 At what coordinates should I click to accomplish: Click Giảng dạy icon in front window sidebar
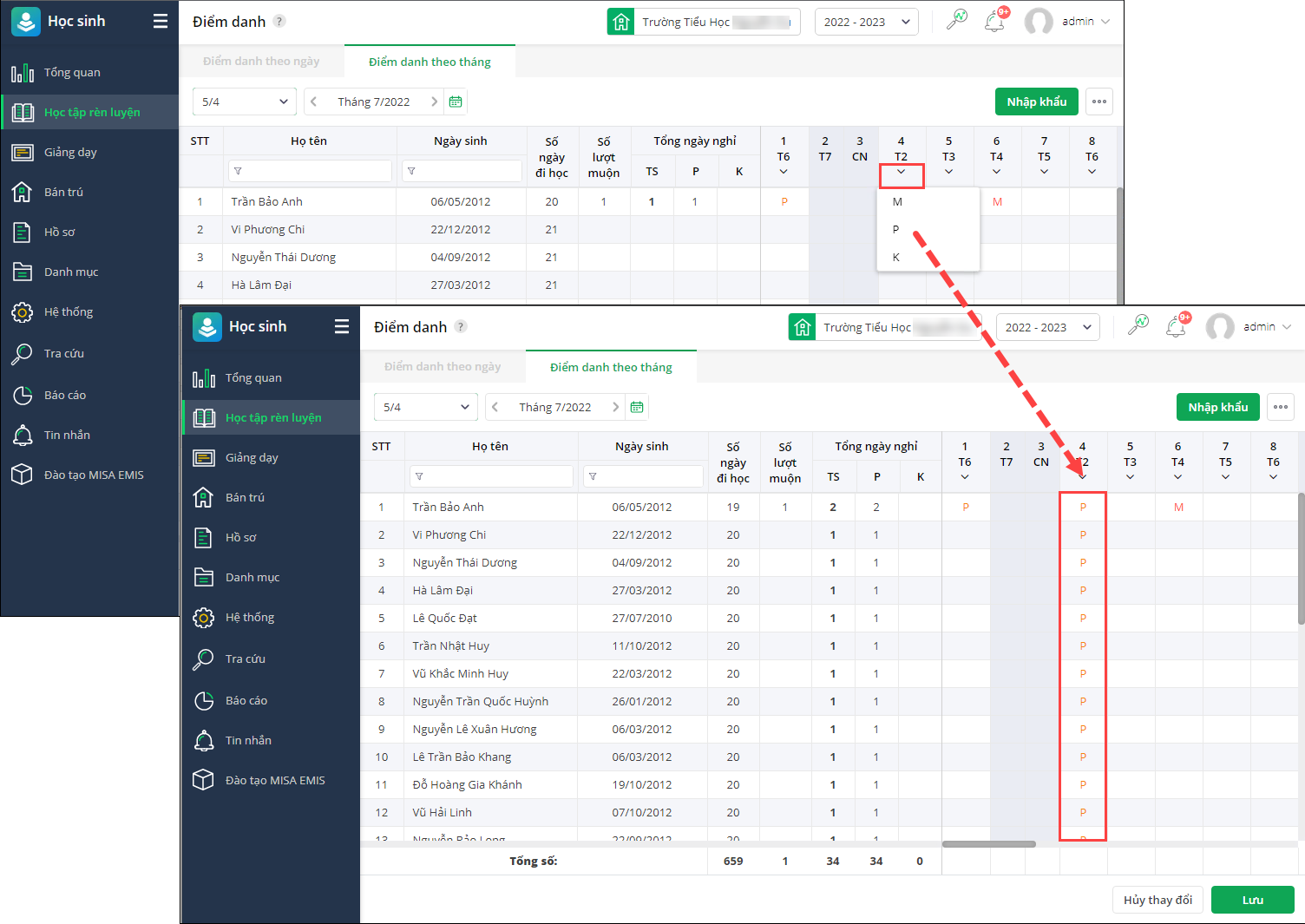pyautogui.click(x=203, y=458)
